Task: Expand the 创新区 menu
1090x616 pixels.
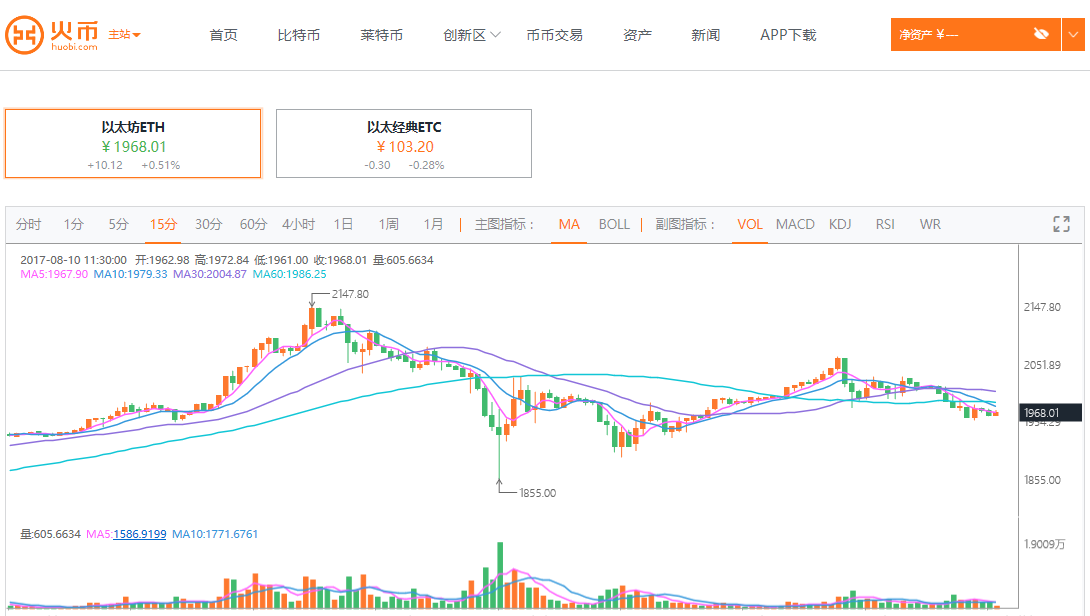Action: (471, 35)
